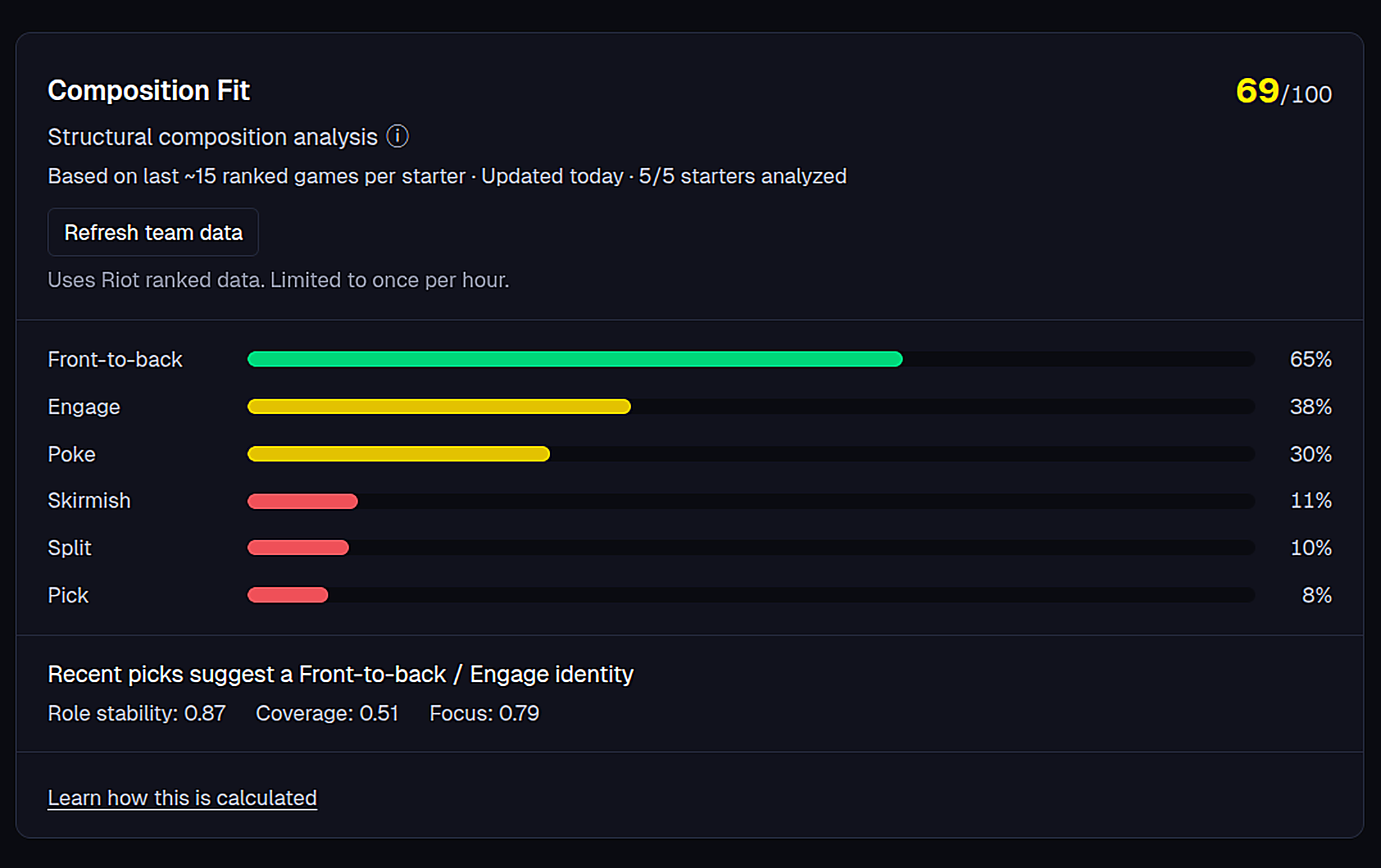Viewport: 1381px width, 868px height.
Task: Select the Poke label text
Action: tap(71, 454)
